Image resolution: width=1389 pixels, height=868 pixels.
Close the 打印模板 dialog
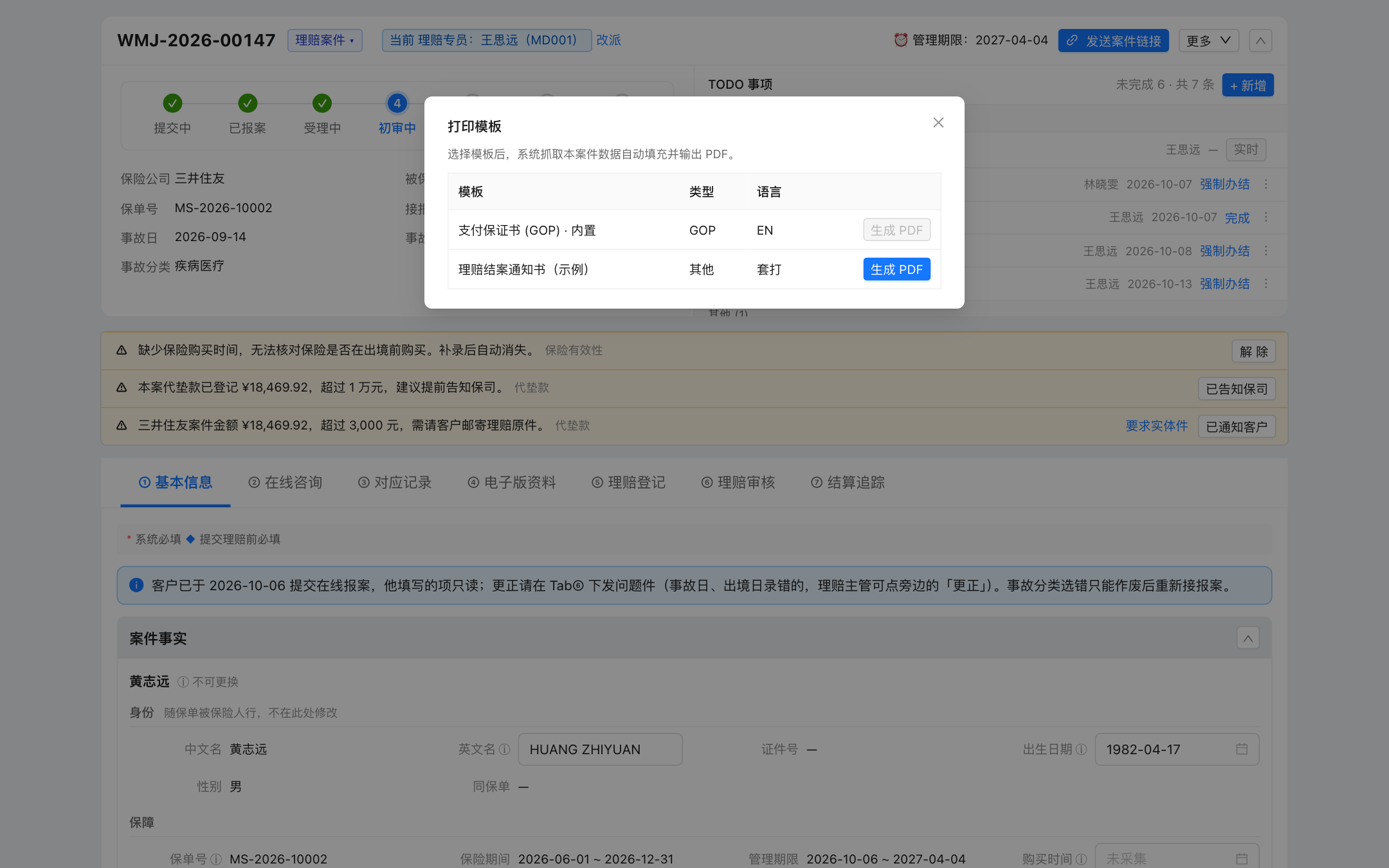pos(938,123)
